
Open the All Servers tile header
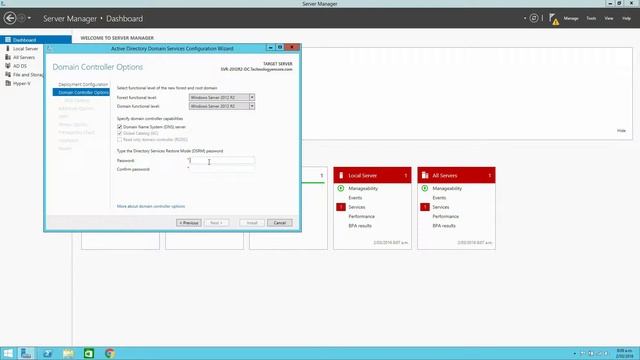coord(456,175)
